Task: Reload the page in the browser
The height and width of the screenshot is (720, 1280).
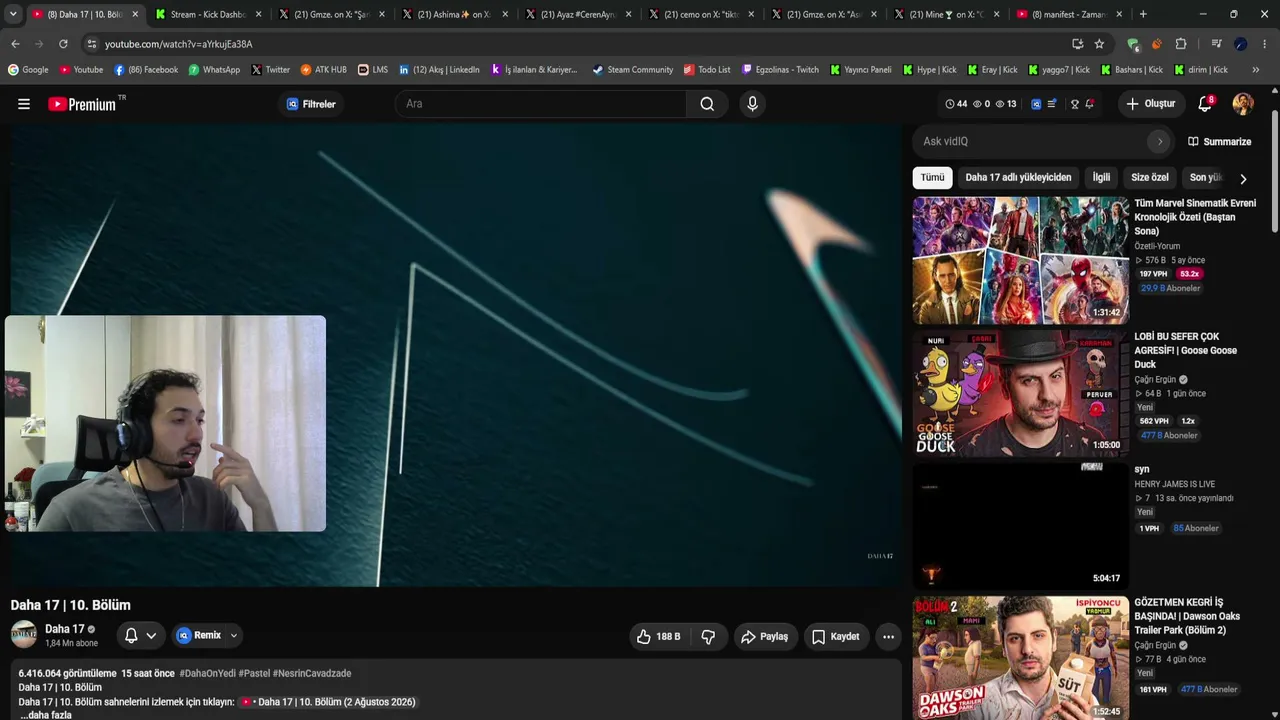Action: click(63, 44)
